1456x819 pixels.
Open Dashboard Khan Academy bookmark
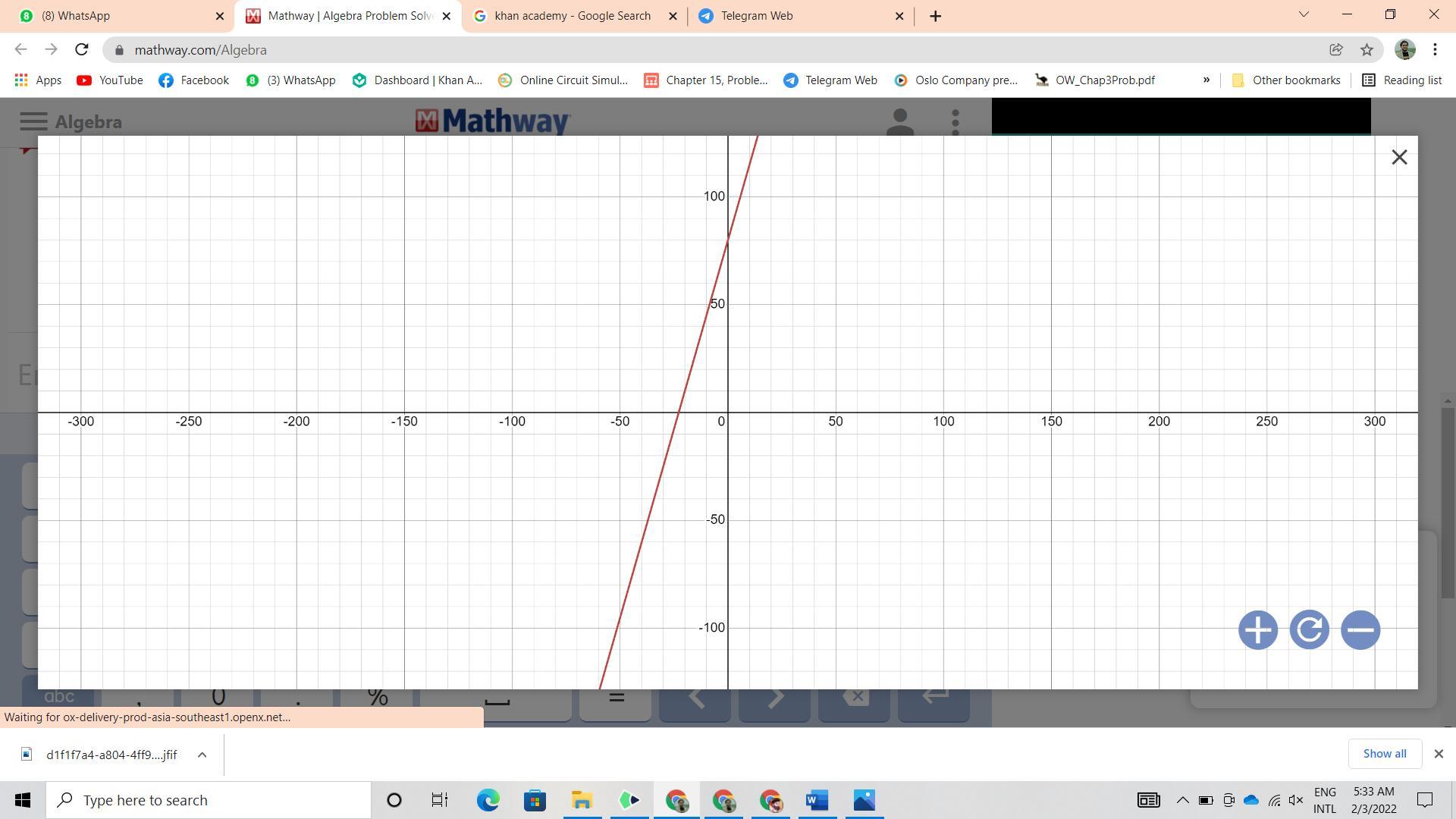[418, 80]
